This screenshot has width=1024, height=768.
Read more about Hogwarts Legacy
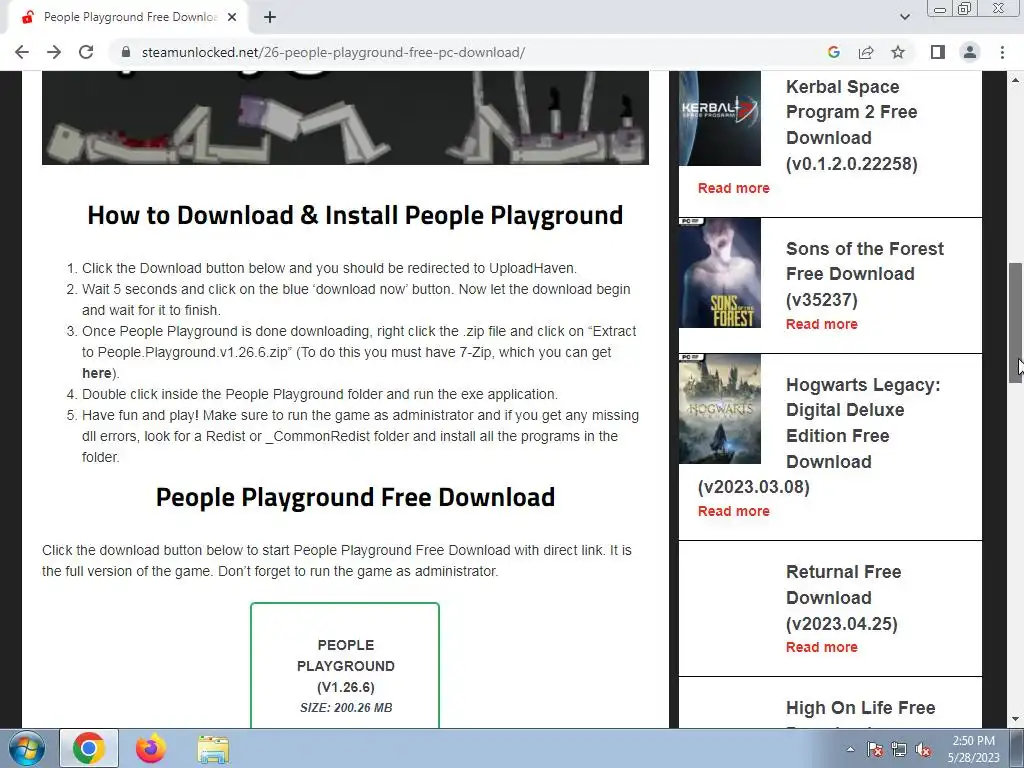[733, 511]
